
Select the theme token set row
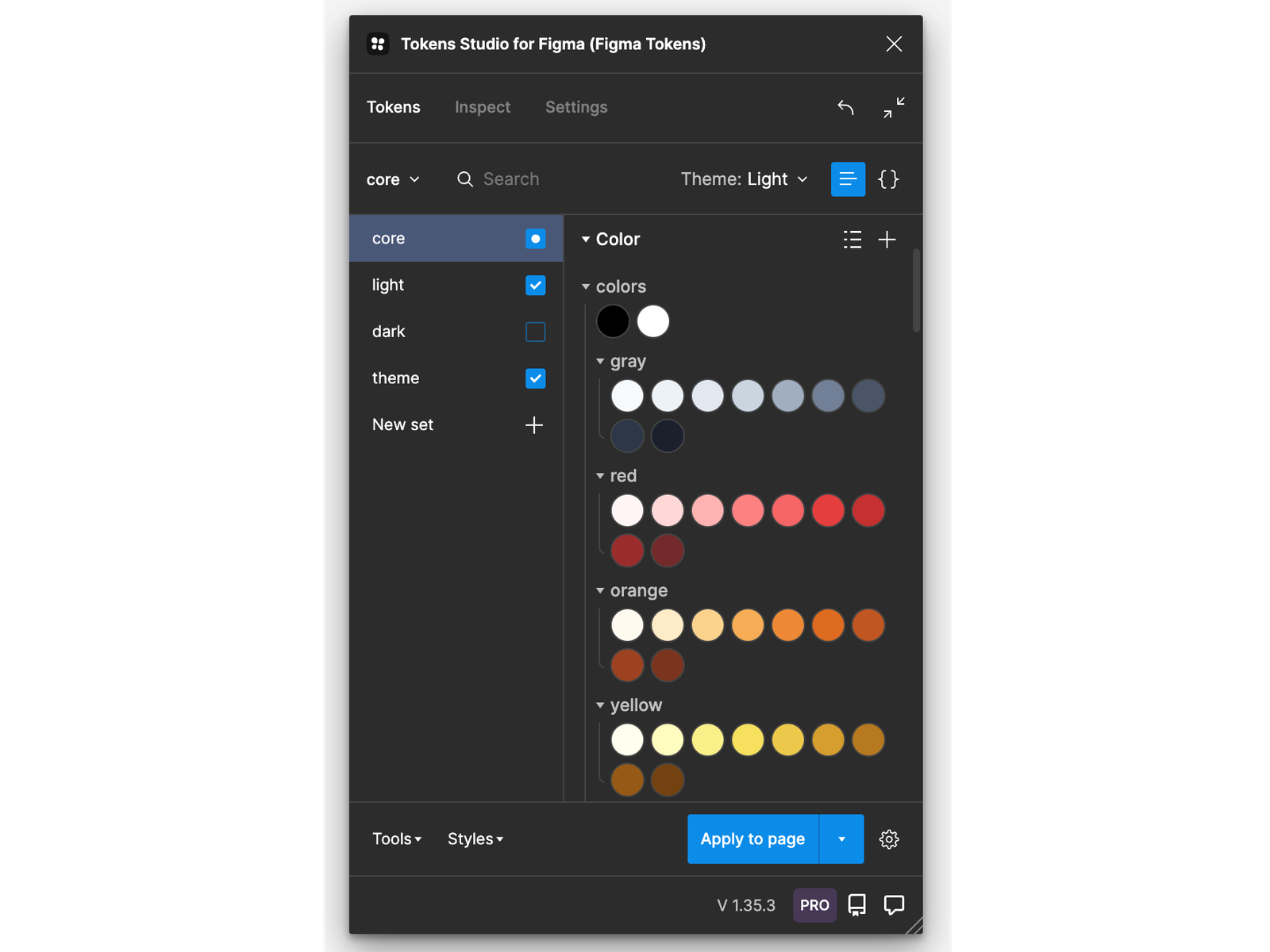click(x=456, y=378)
